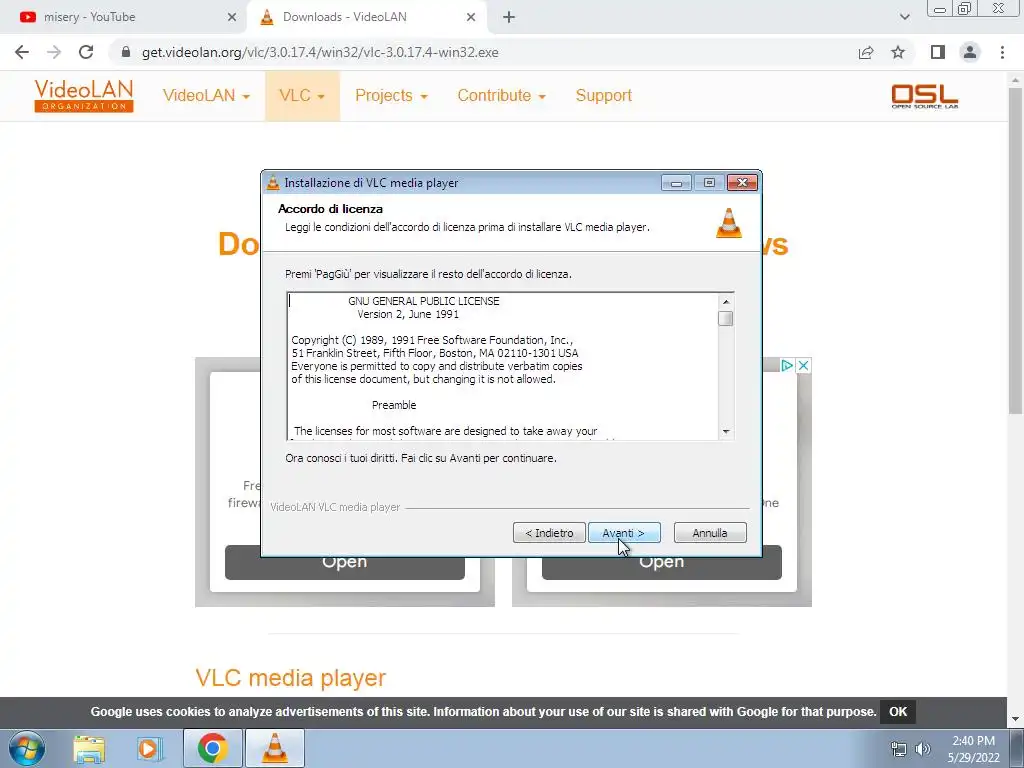Click the padlock site info icon
Screen dimensions: 1024x768
click(126, 52)
